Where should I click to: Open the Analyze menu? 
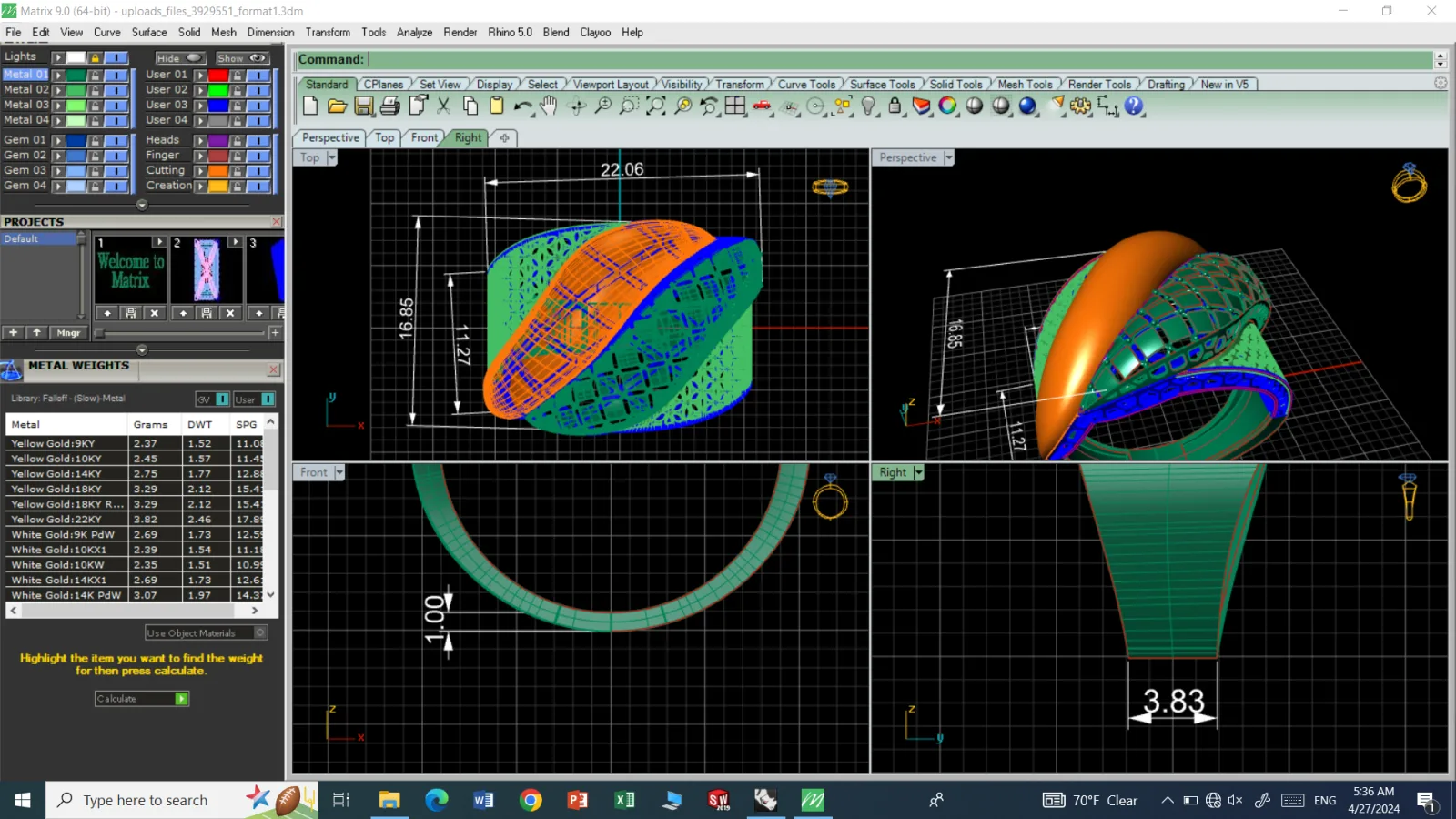(x=414, y=32)
